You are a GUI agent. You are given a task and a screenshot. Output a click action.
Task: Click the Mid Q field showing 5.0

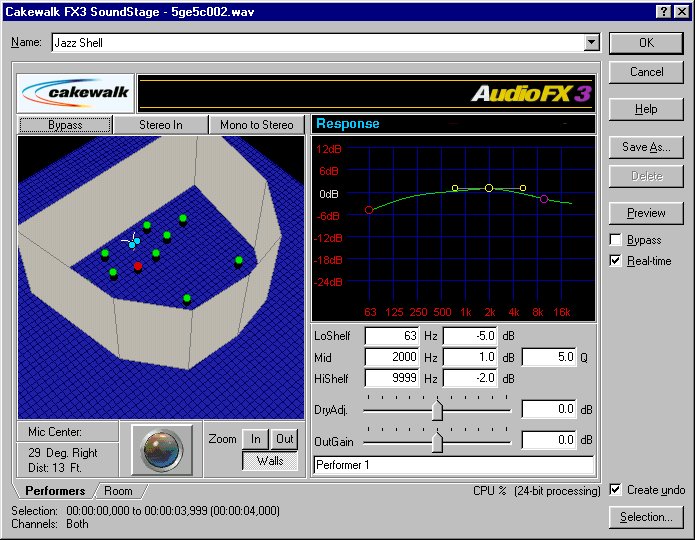click(x=549, y=357)
